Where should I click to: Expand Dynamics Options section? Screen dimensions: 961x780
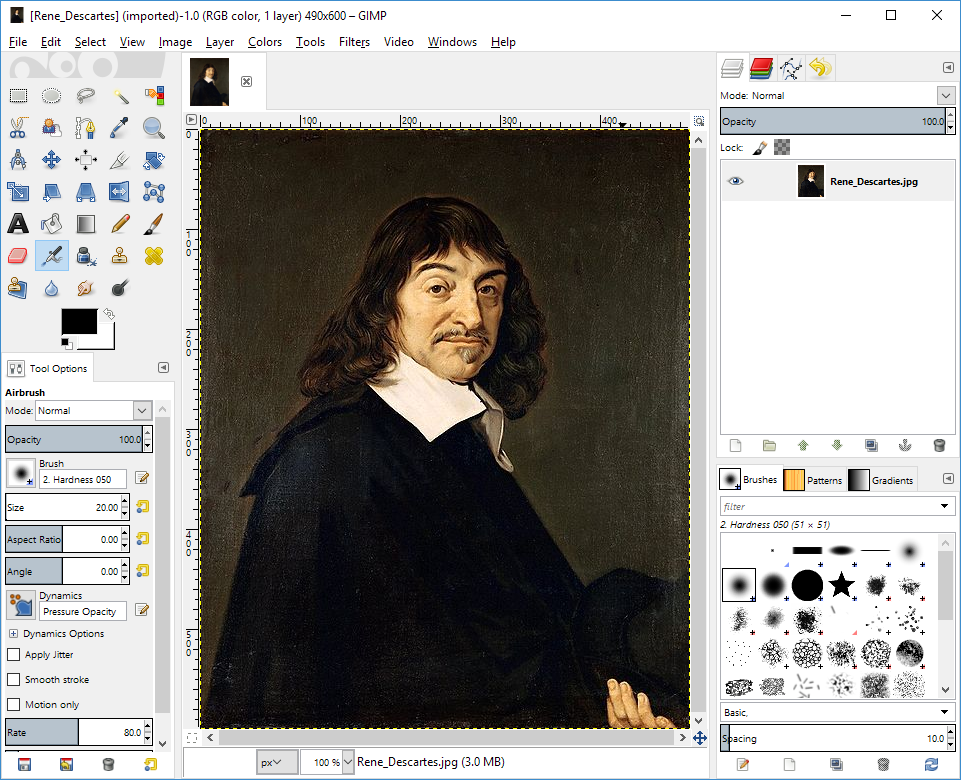[x=13, y=634]
